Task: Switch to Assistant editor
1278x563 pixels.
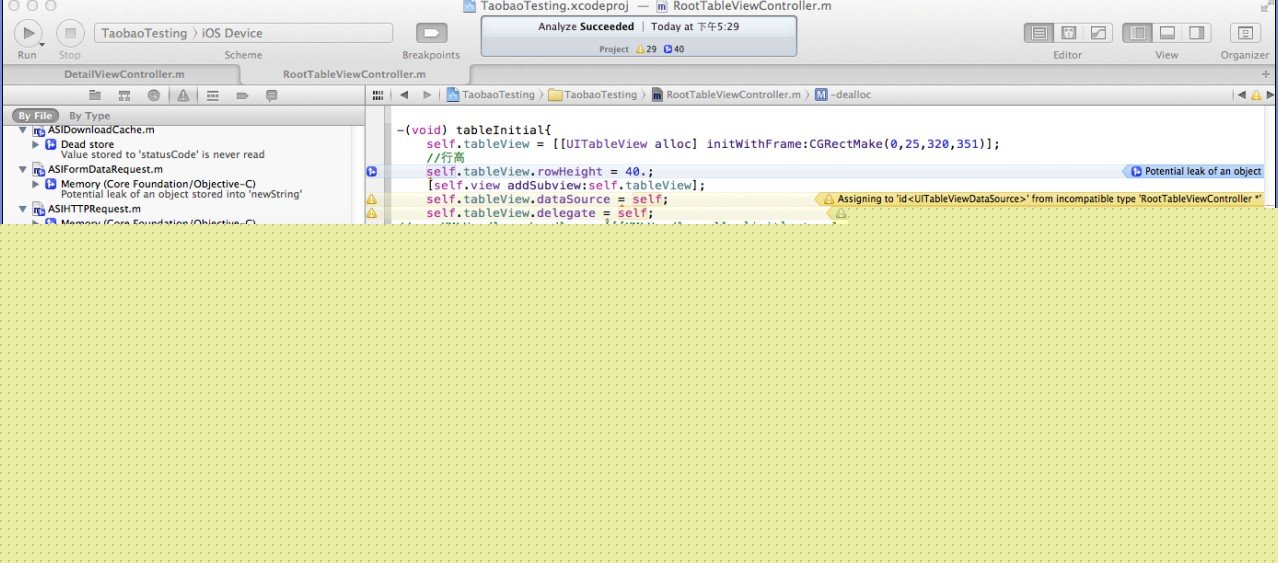Action: pos(1068,33)
